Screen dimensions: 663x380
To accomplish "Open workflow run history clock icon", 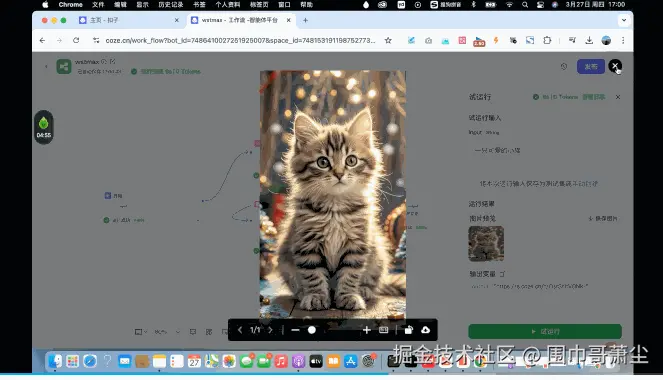I will pyautogui.click(x=564, y=66).
